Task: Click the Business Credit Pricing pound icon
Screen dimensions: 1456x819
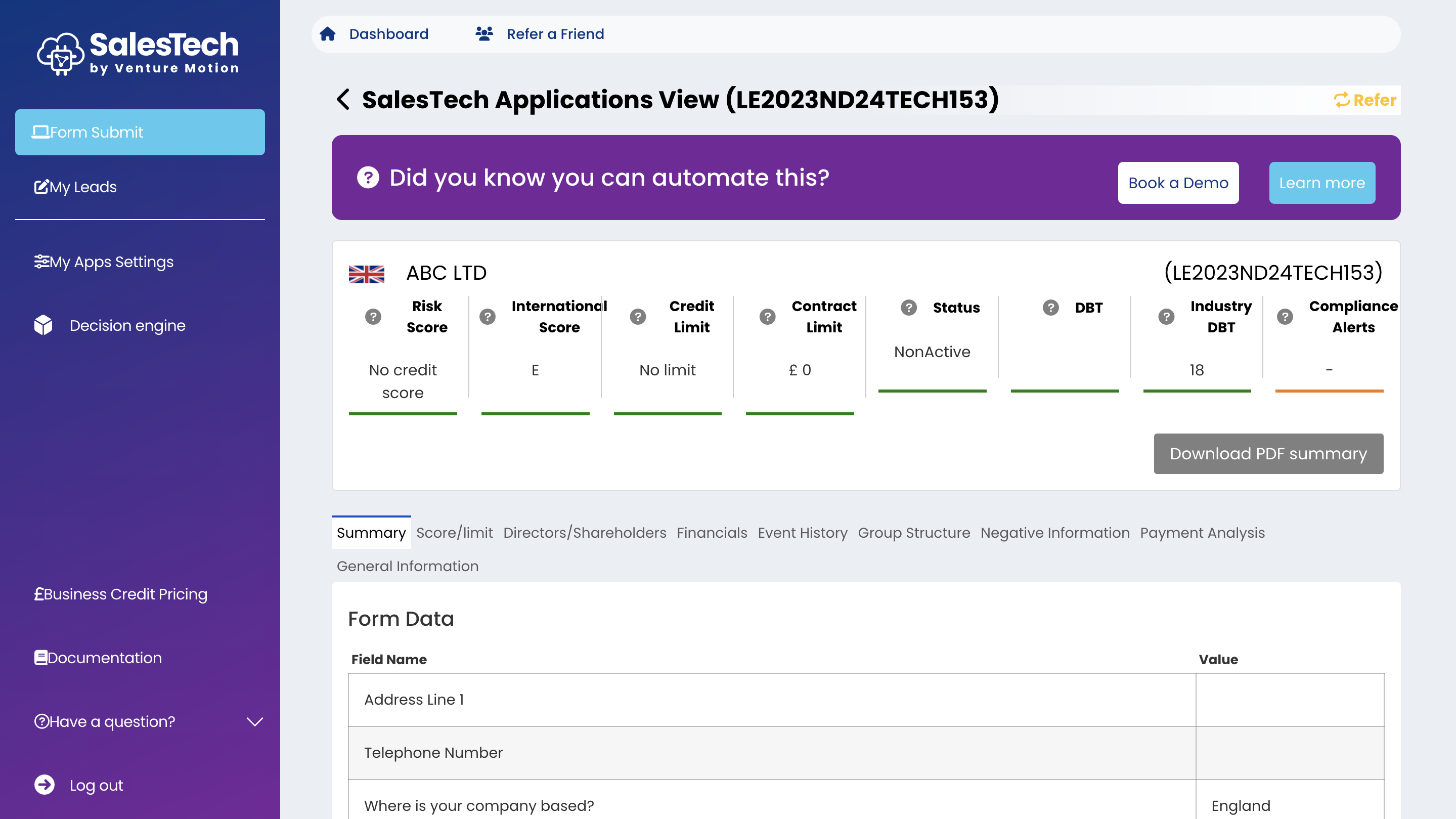Action: coord(39,594)
